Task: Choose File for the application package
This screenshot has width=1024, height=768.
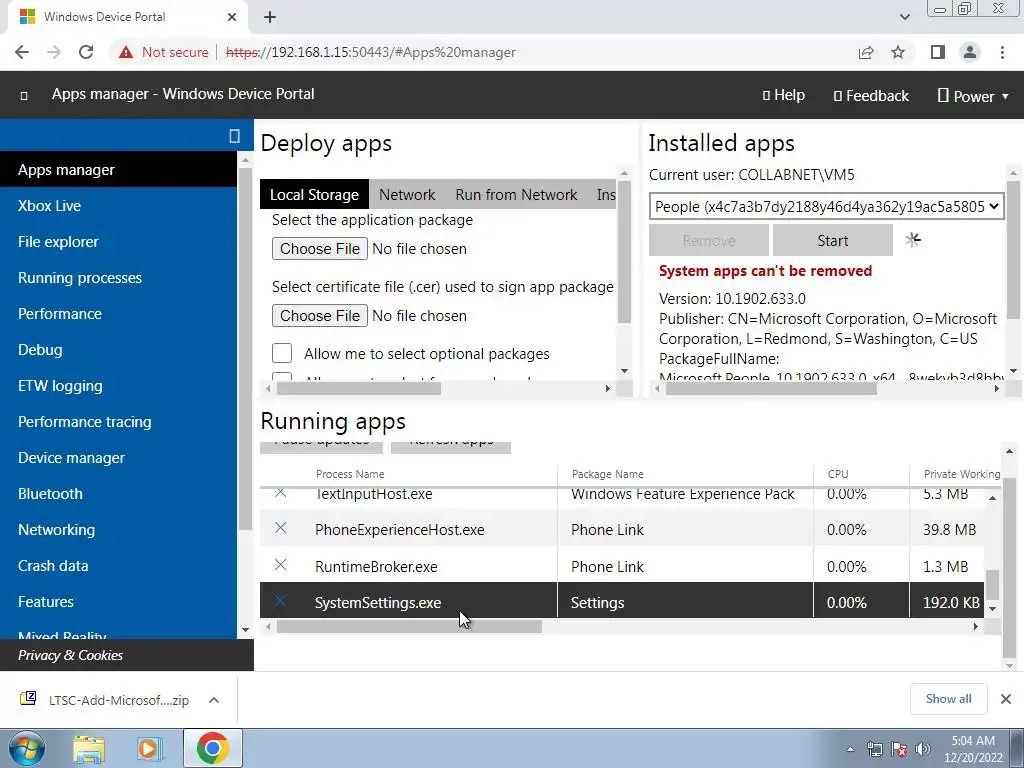Action: pos(320,249)
